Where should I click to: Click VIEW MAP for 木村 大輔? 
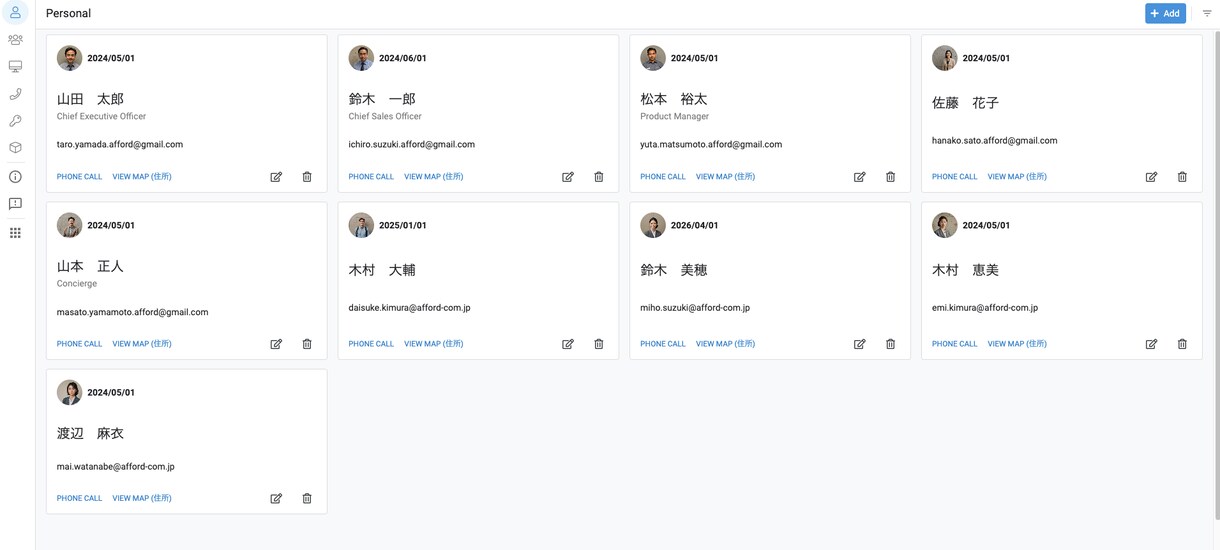[x=434, y=344]
